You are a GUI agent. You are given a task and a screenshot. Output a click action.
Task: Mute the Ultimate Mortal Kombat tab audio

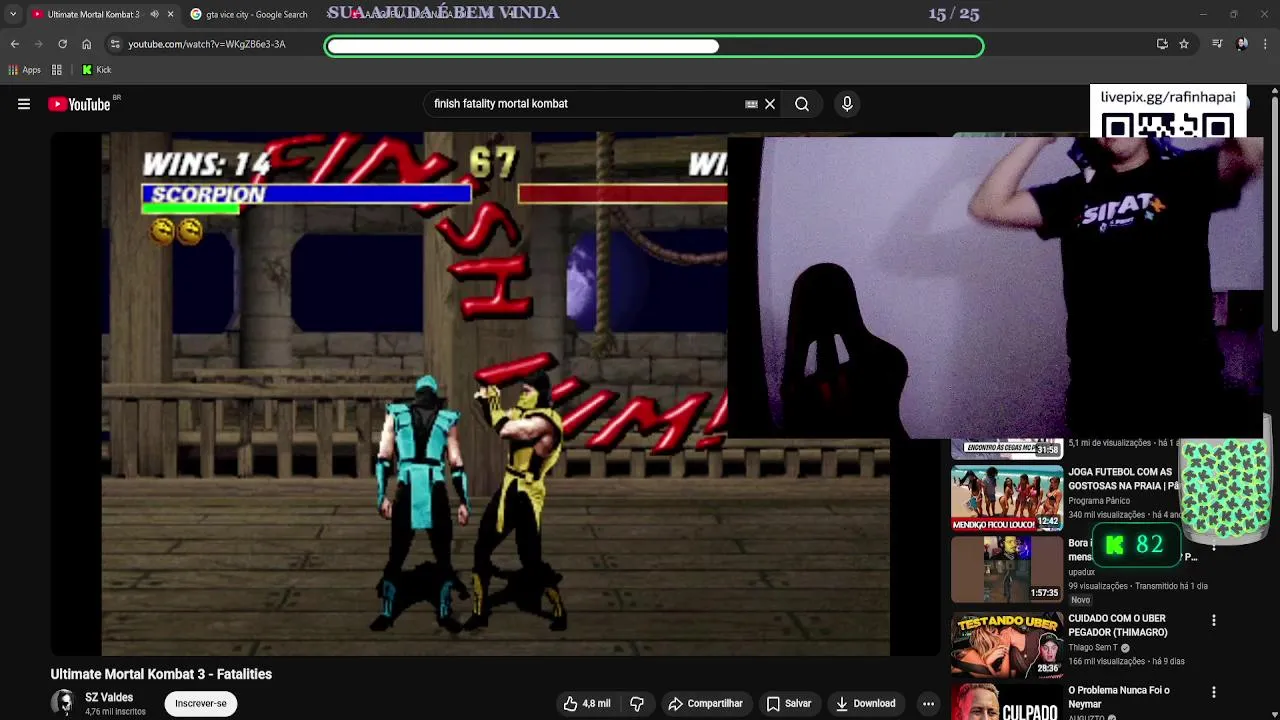(154, 14)
